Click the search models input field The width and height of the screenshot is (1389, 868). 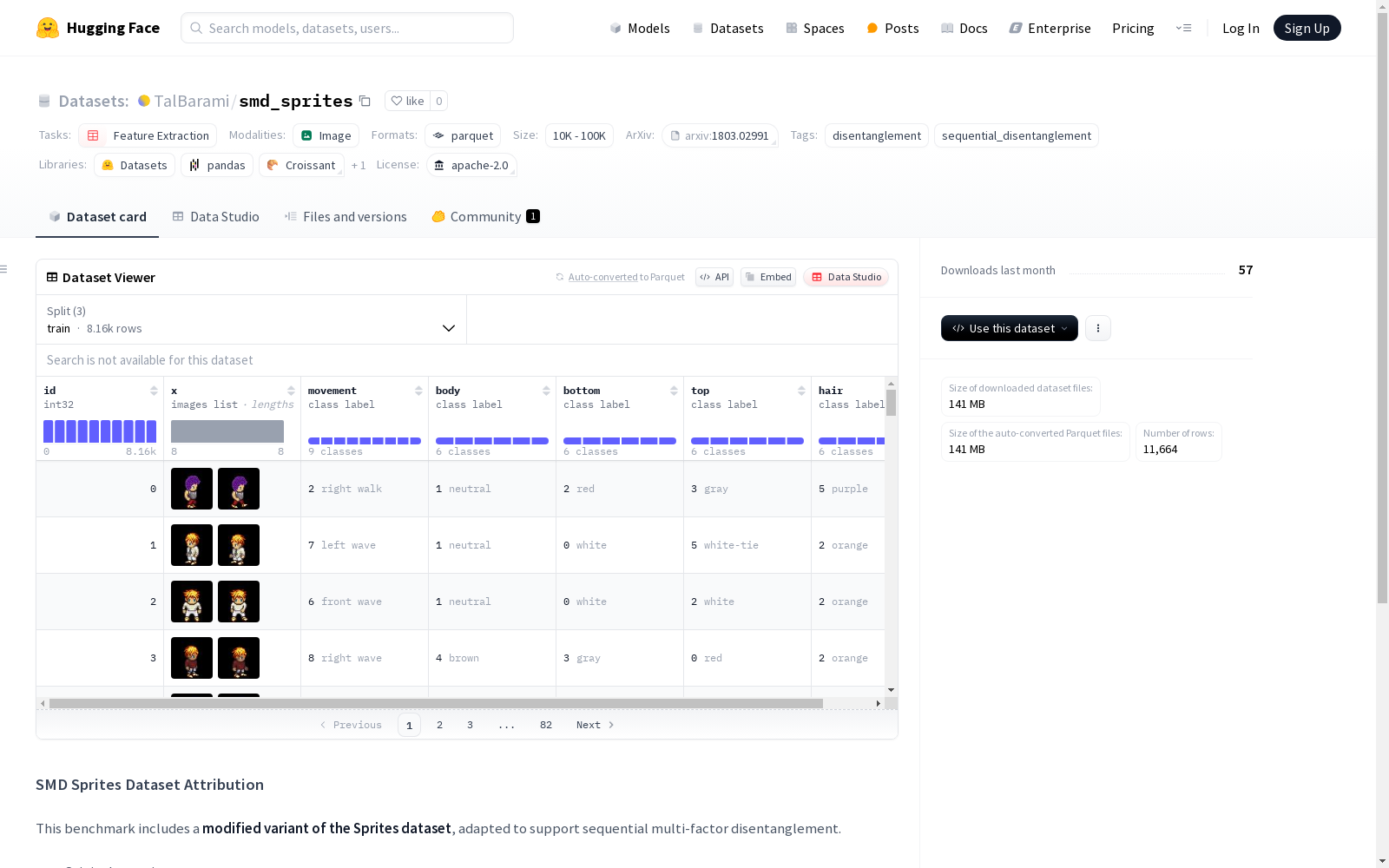coord(347,28)
